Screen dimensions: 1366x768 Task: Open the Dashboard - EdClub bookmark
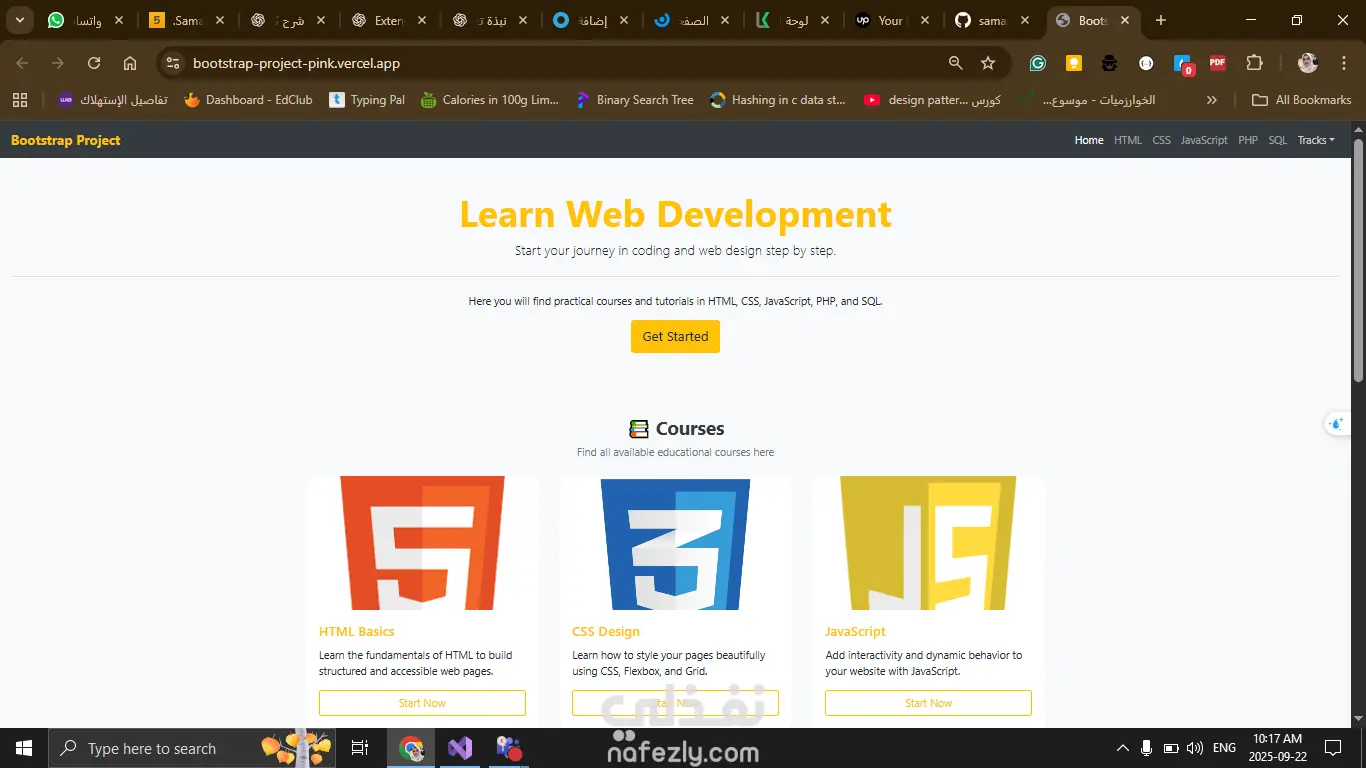(x=249, y=100)
